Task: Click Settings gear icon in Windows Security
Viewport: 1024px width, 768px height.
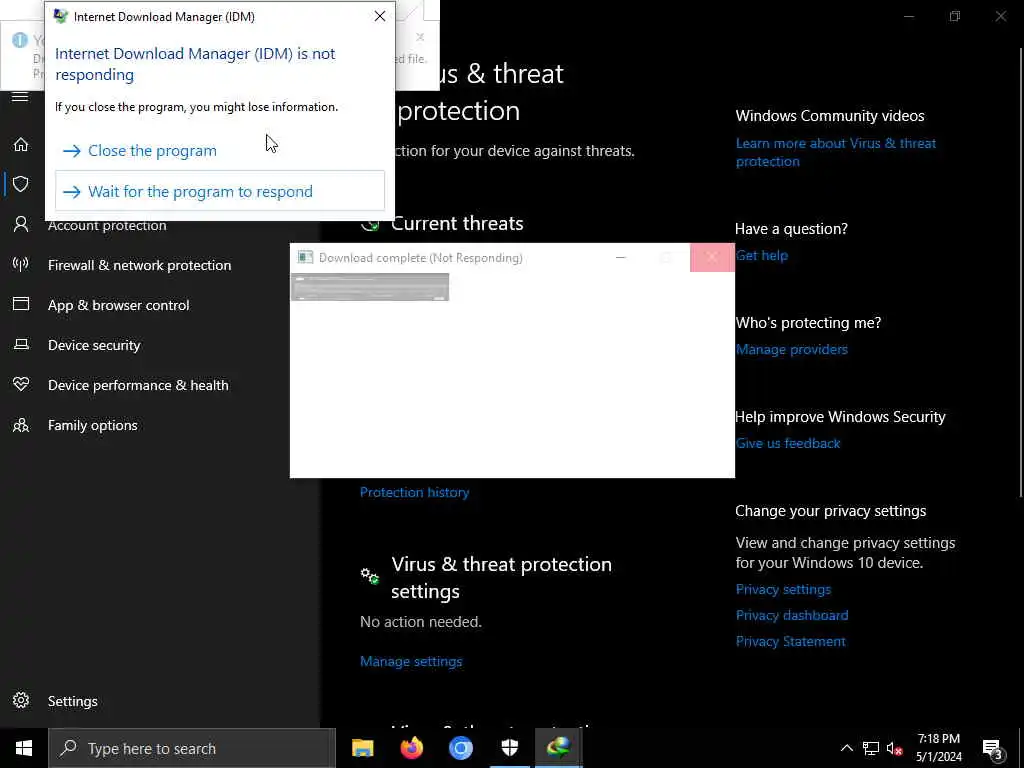Action: pos(21,700)
